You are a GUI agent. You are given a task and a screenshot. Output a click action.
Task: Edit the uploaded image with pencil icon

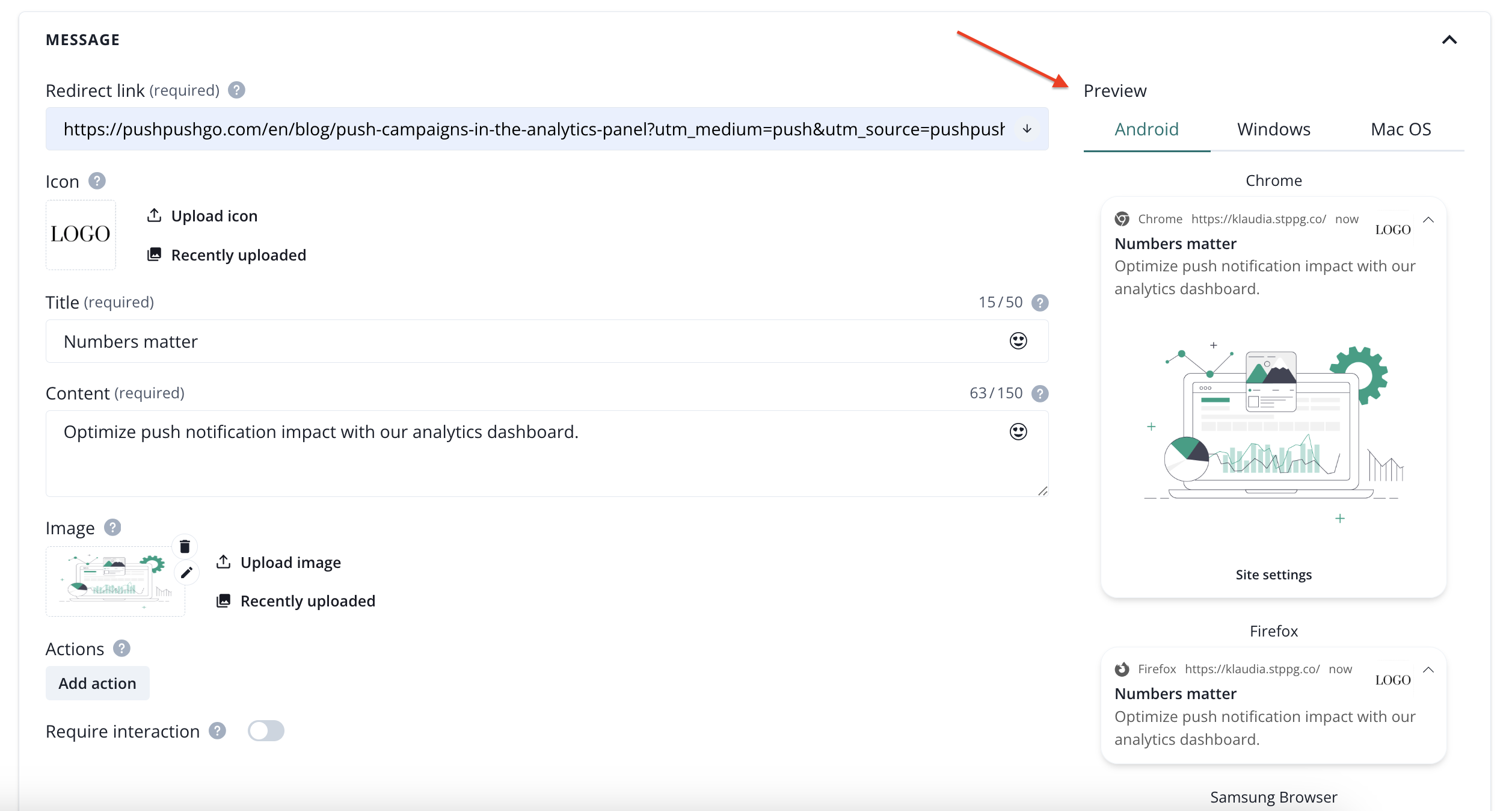pyautogui.click(x=186, y=572)
